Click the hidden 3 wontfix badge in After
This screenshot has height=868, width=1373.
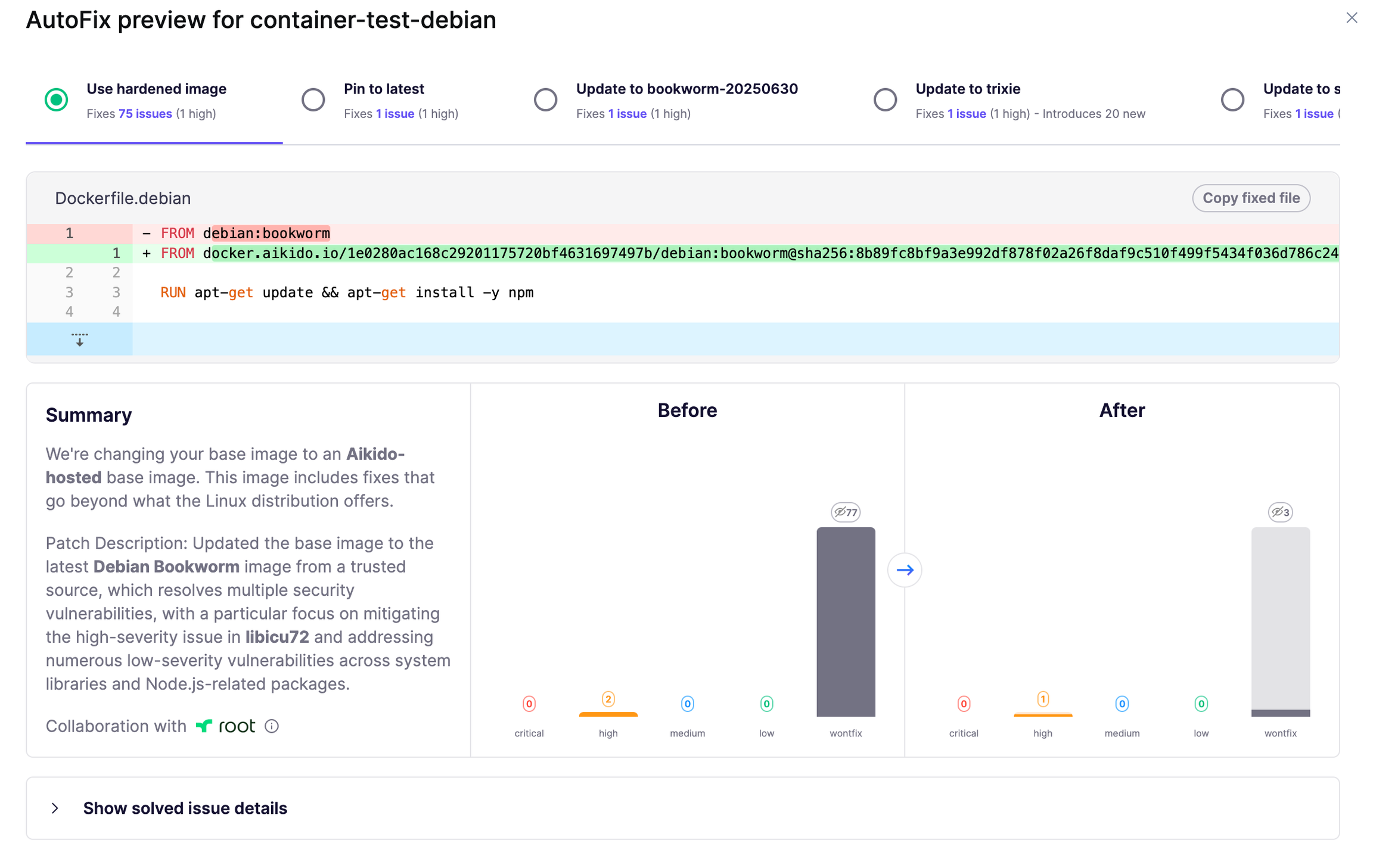point(1280,512)
